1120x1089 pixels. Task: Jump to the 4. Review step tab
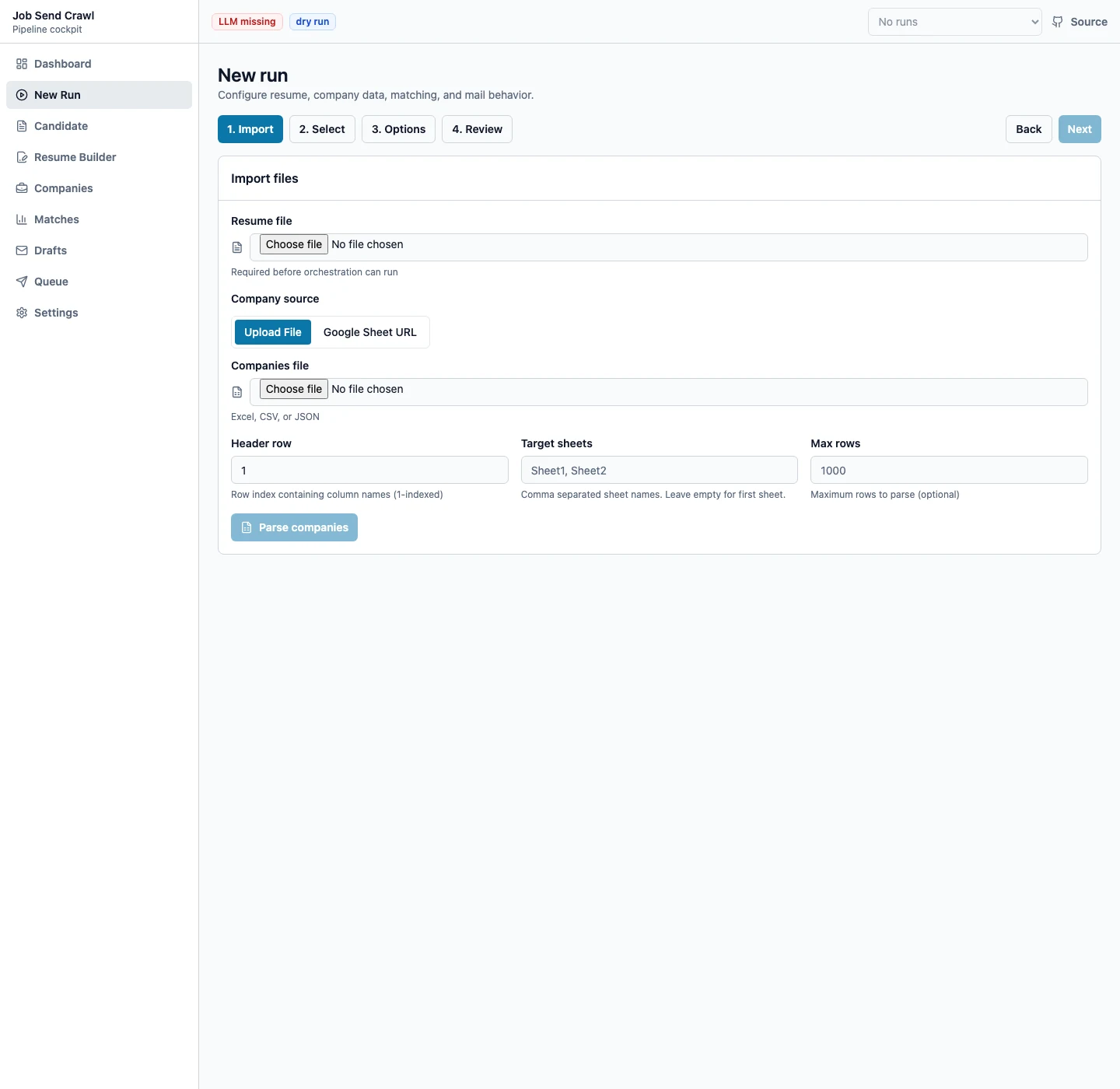[478, 129]
